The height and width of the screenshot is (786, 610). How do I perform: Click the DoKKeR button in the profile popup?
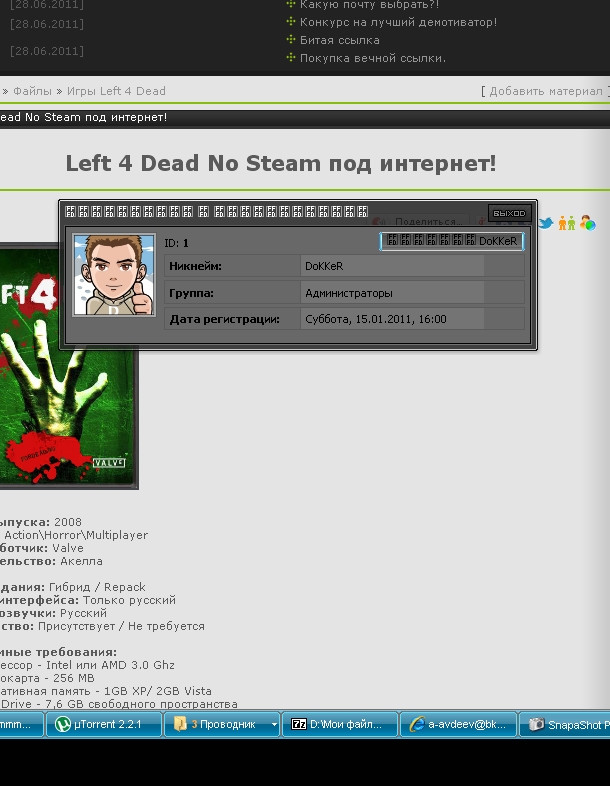click(x=452, y=241)
